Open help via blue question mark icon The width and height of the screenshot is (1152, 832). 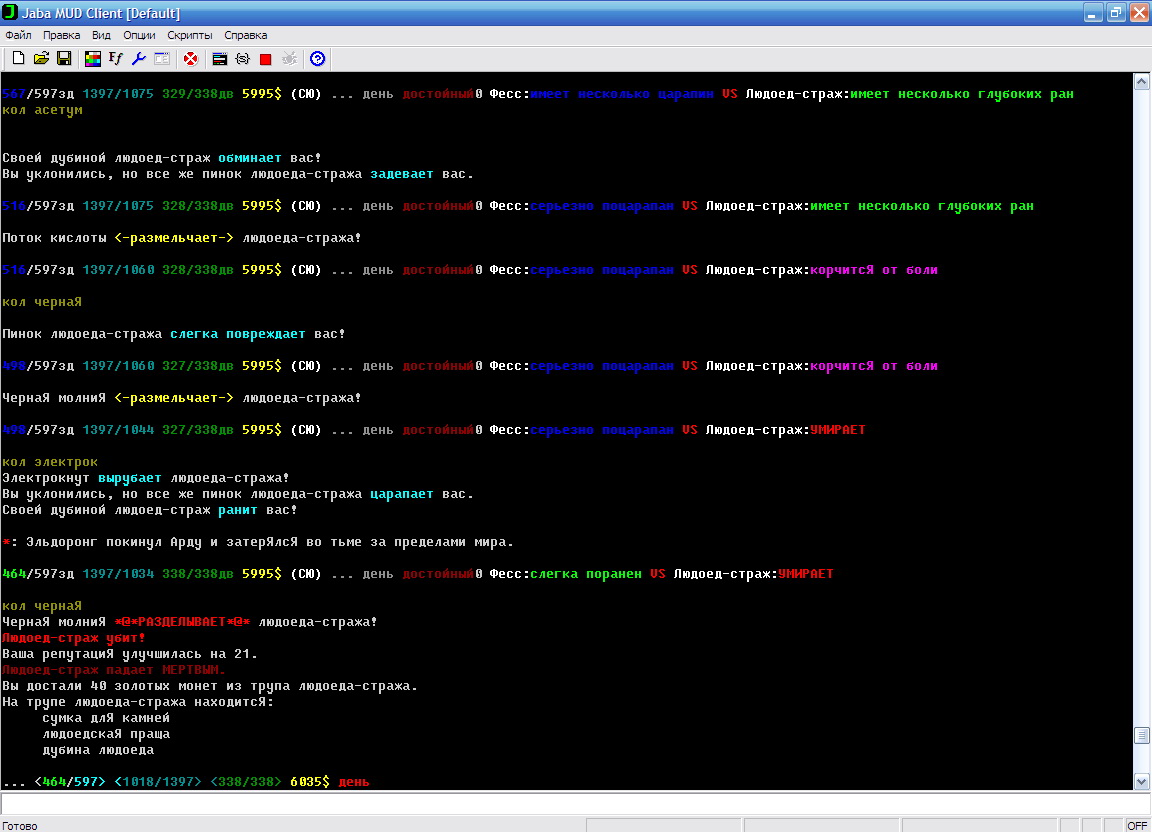pyautogui.click(x=317, y=59)
